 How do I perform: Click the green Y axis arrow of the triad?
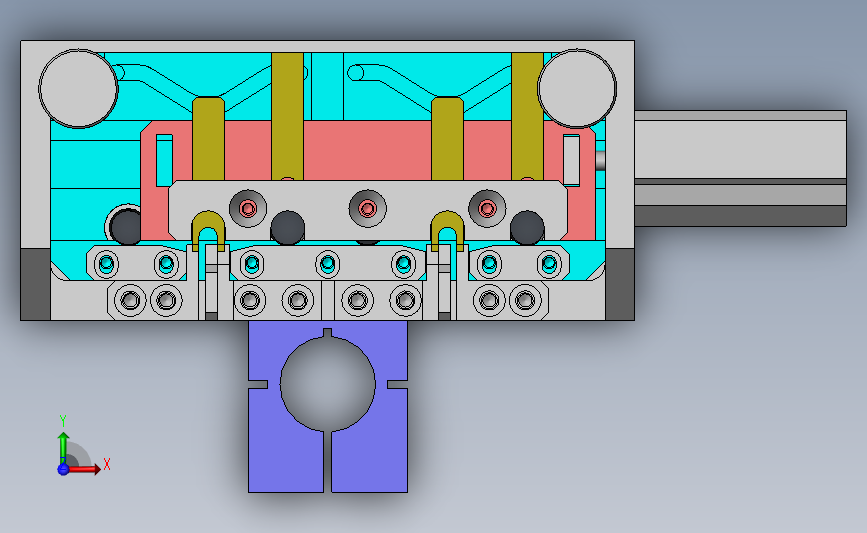pyautogui.click(x=63, y=448)
